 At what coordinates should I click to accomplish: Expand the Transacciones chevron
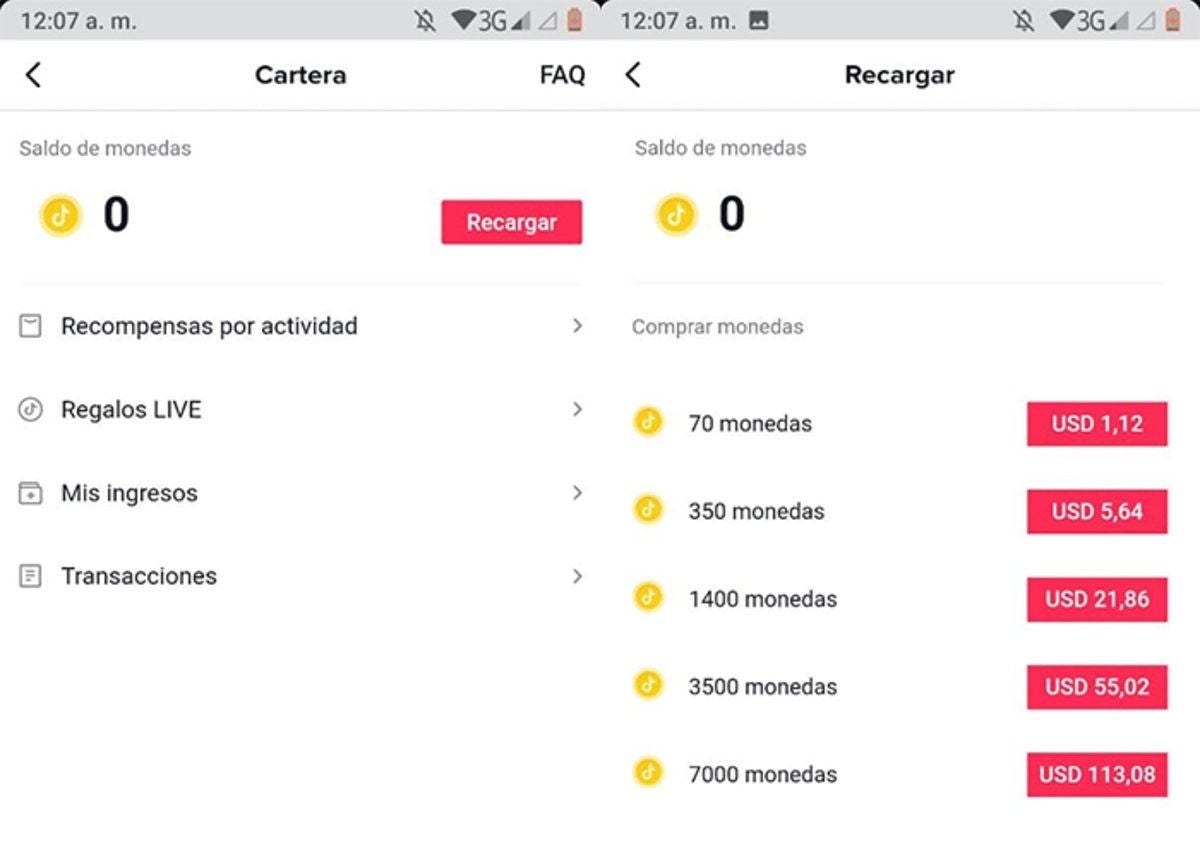coord(578,576)
